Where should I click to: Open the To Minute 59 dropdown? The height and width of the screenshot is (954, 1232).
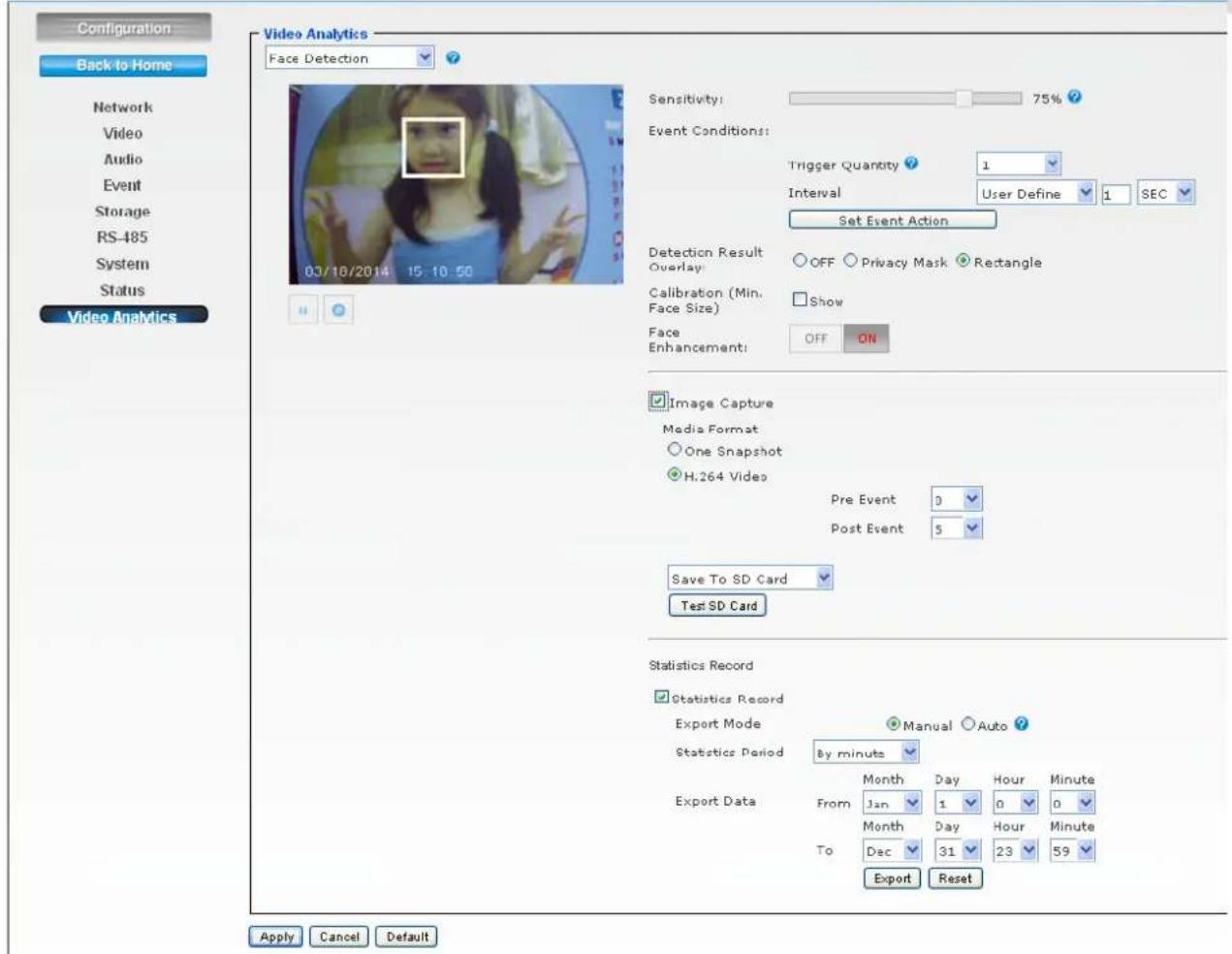(1072, 850)
